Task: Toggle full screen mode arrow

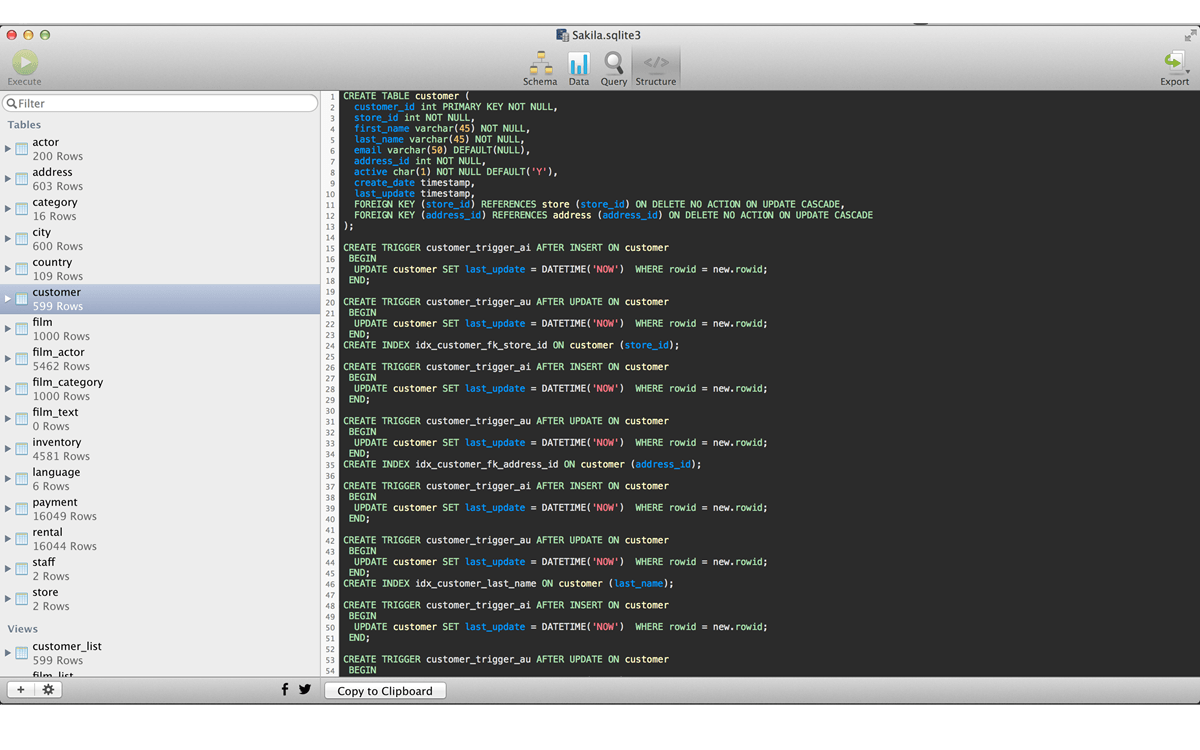Action: (x=1190, y=35)
